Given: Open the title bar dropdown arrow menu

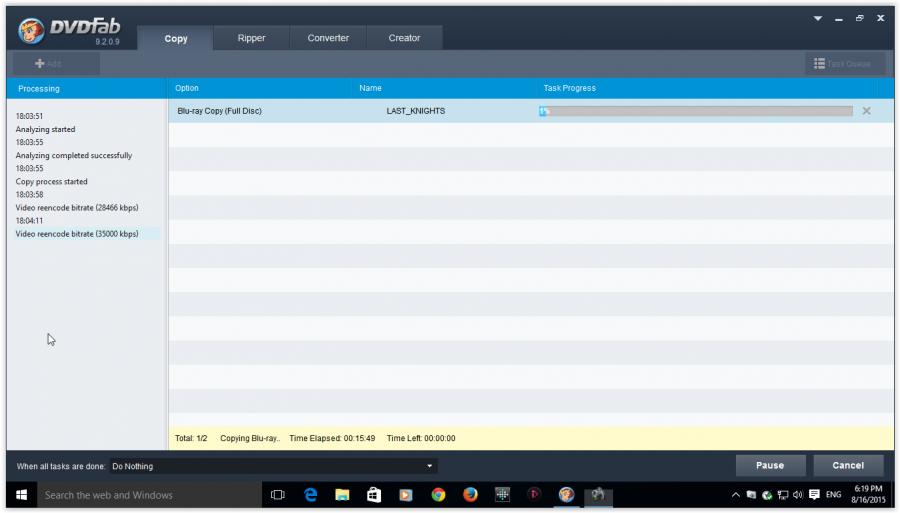Looking at the screenshot, I should (817, 18).
